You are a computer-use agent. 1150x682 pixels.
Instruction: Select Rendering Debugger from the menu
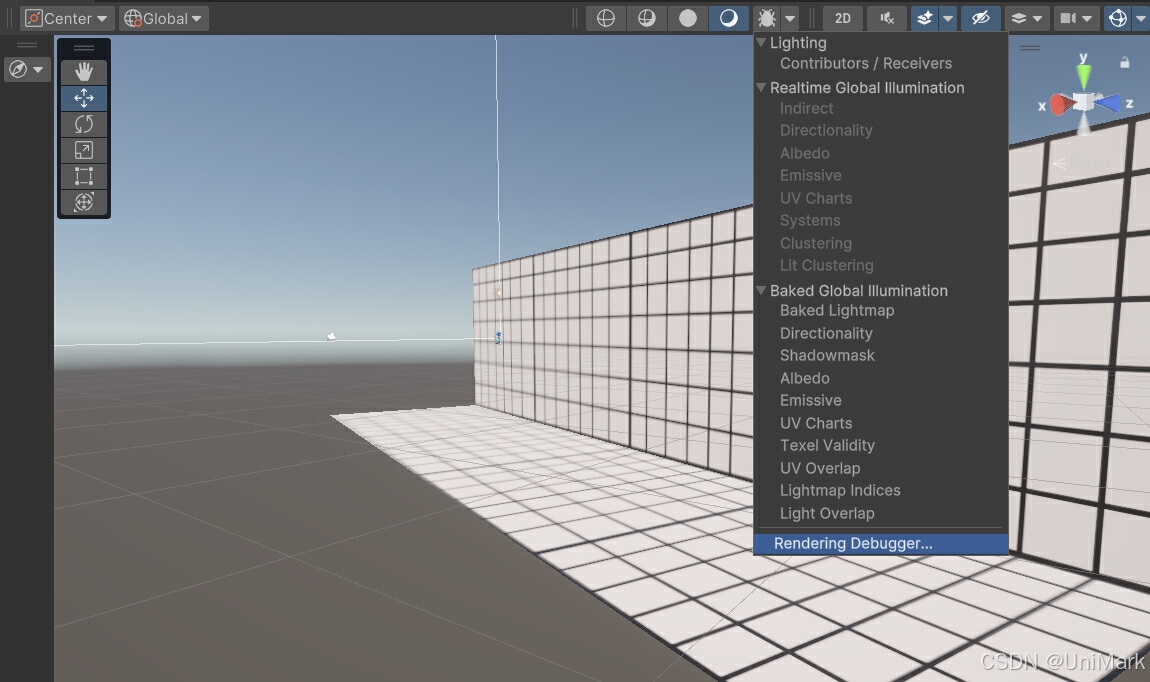(852, 543)
